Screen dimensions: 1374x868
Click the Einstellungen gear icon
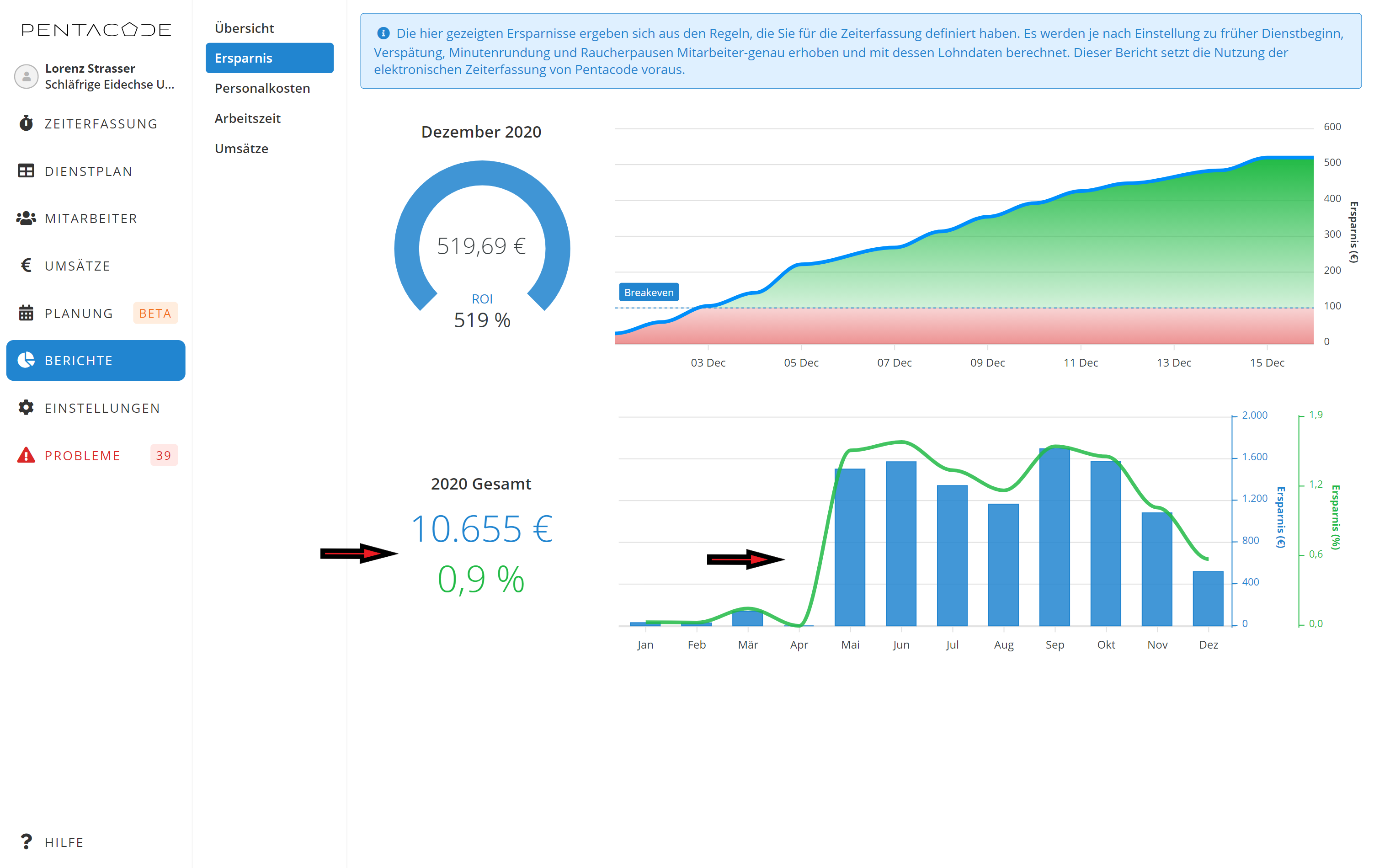(x=26, y=407)
